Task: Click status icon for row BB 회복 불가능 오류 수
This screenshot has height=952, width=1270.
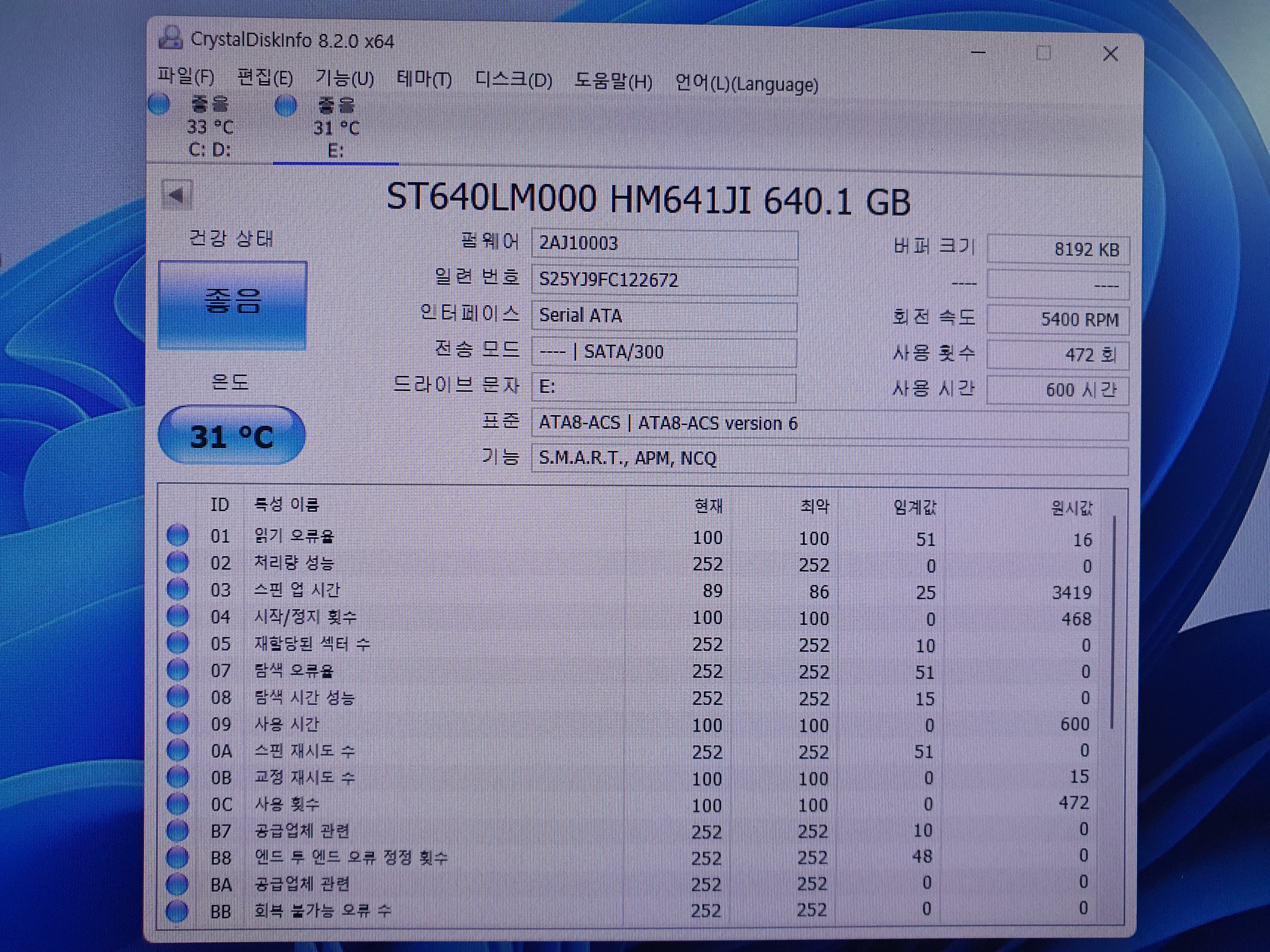Action: pos(177,911)
